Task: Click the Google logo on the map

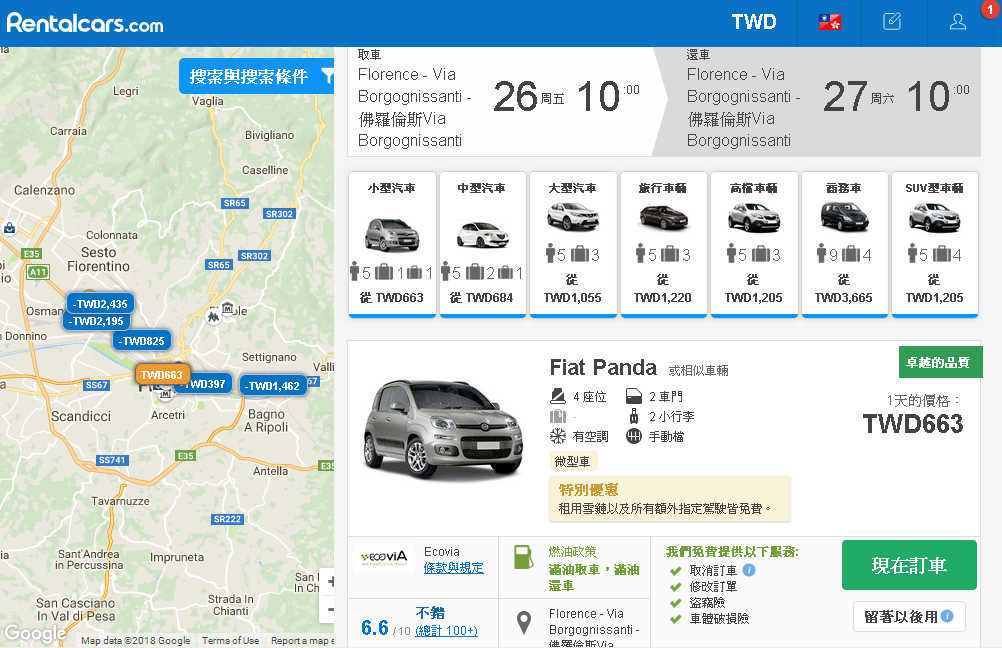Action: tap(35, 633)
